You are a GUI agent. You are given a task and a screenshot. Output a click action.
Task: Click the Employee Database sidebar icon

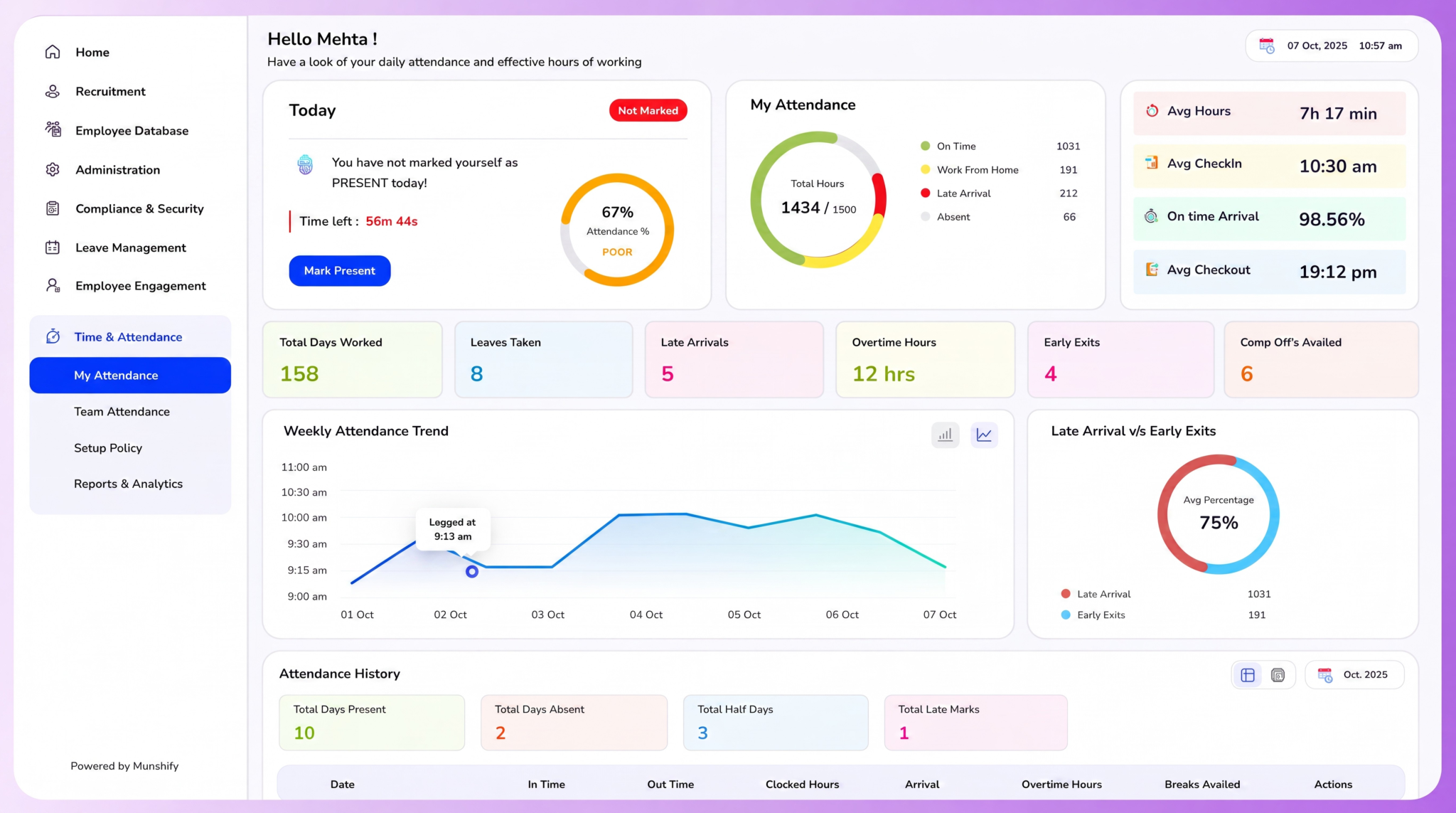pyautogui.click(x=53, y=129)
